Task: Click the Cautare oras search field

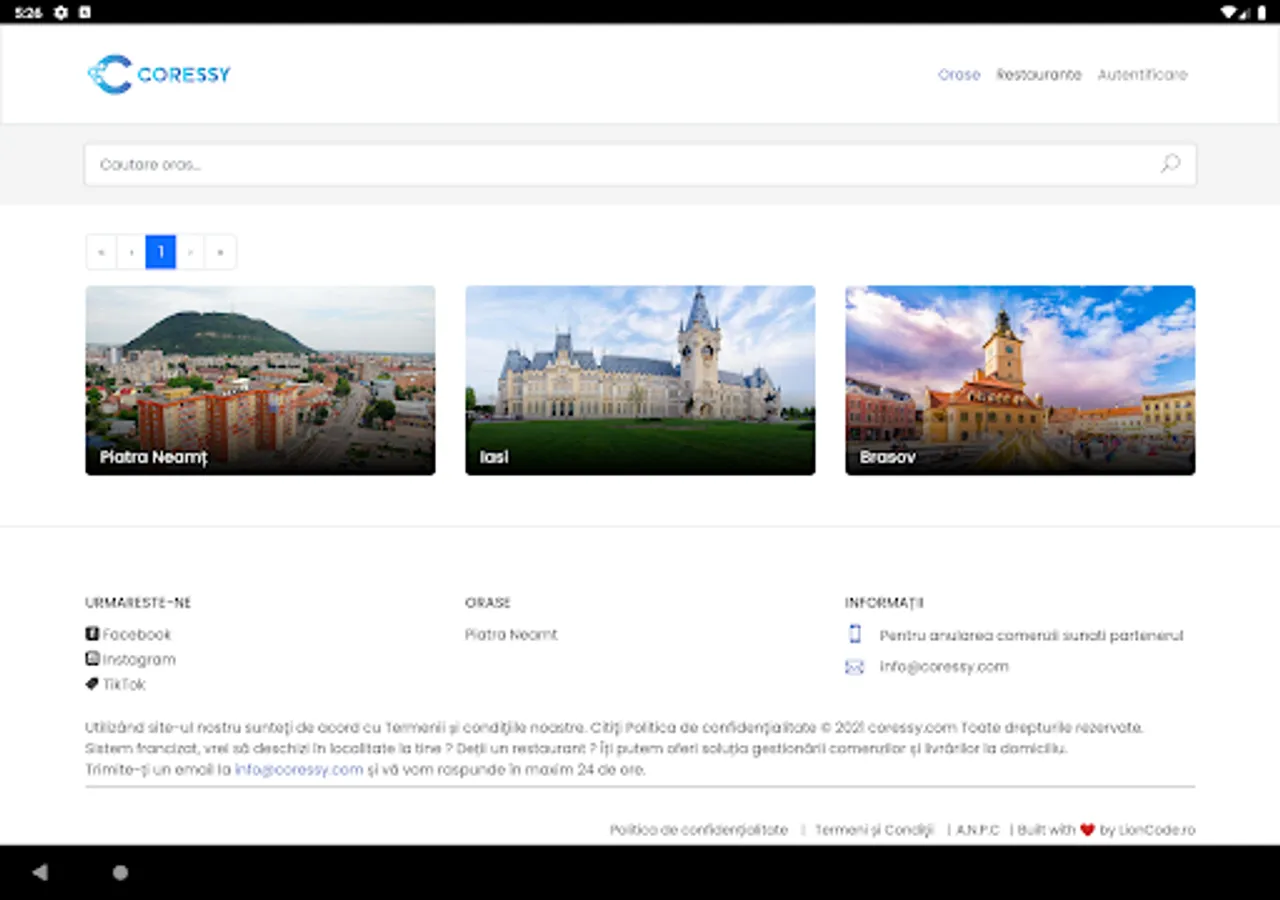Action: click(640, 164)
